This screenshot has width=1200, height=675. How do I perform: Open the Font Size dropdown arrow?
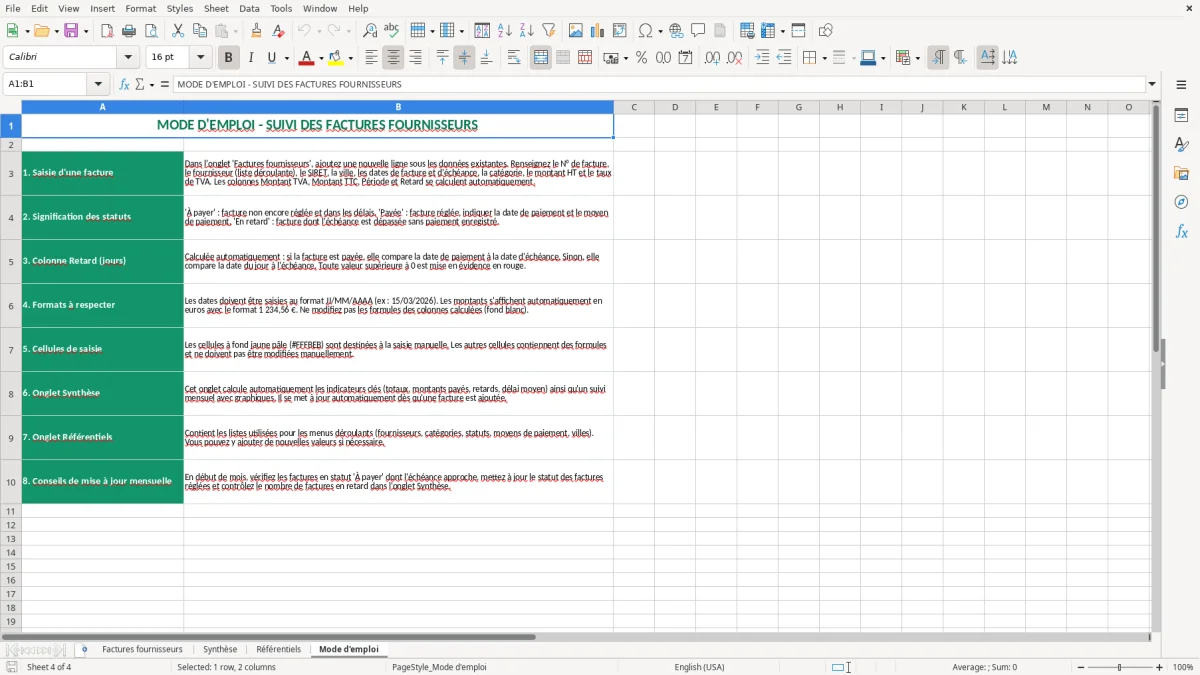[201, 58]
